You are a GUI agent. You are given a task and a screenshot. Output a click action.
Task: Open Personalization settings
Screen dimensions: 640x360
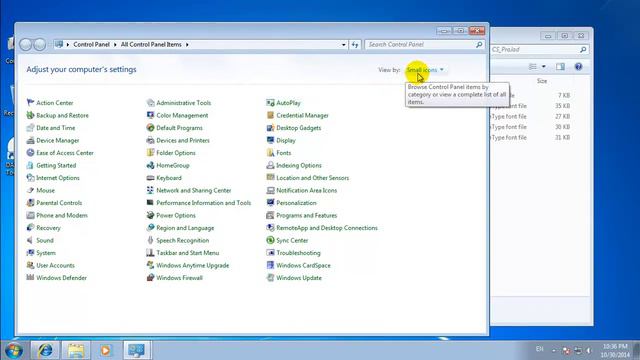point(296,203)
